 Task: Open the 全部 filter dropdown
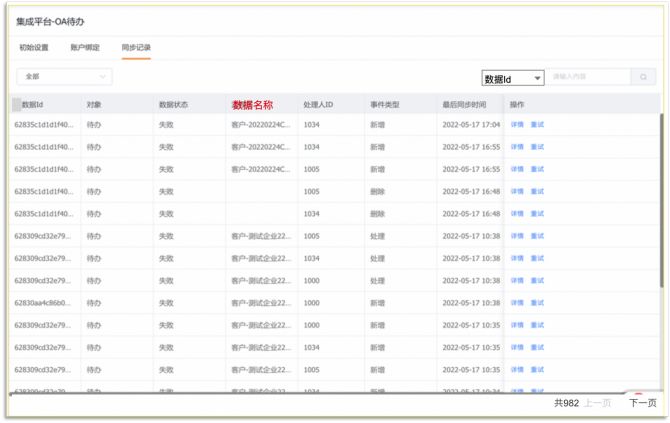64,77
